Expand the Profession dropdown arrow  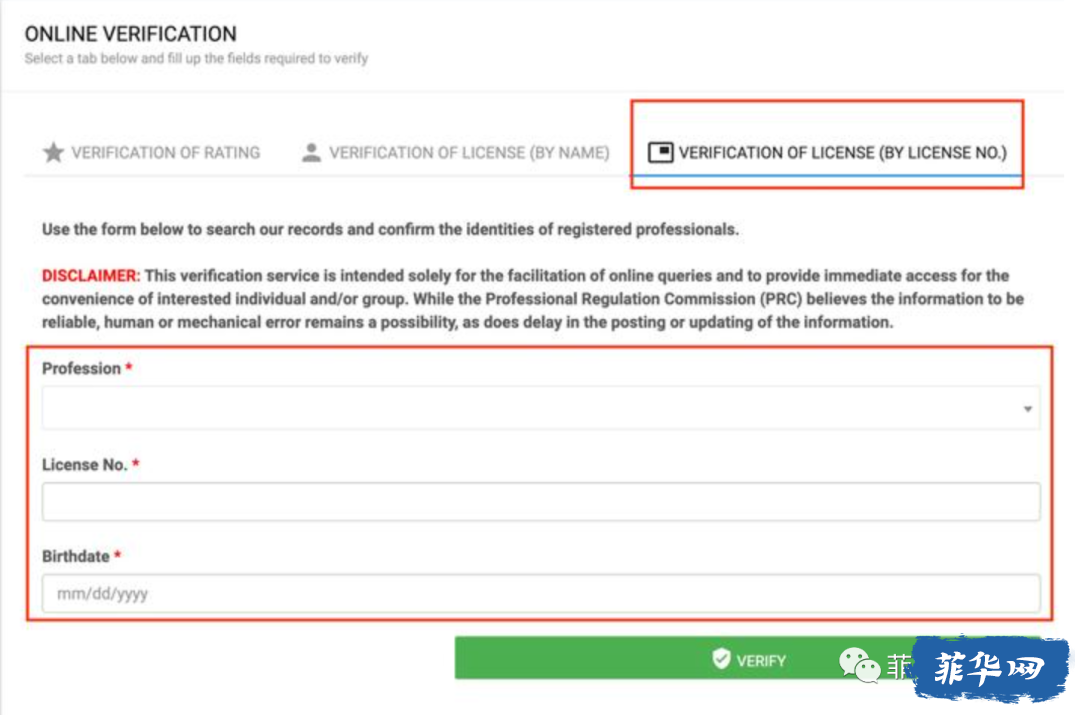click(1027, 409)
